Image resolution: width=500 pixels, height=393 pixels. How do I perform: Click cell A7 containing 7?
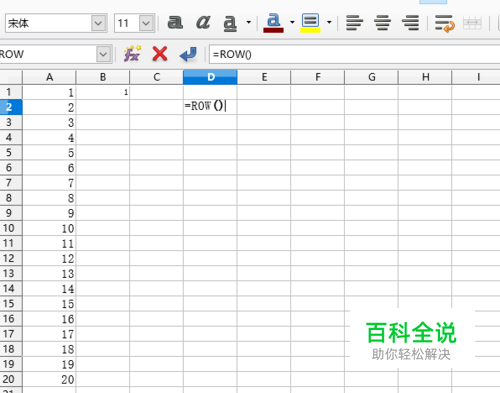pos(49,183)
